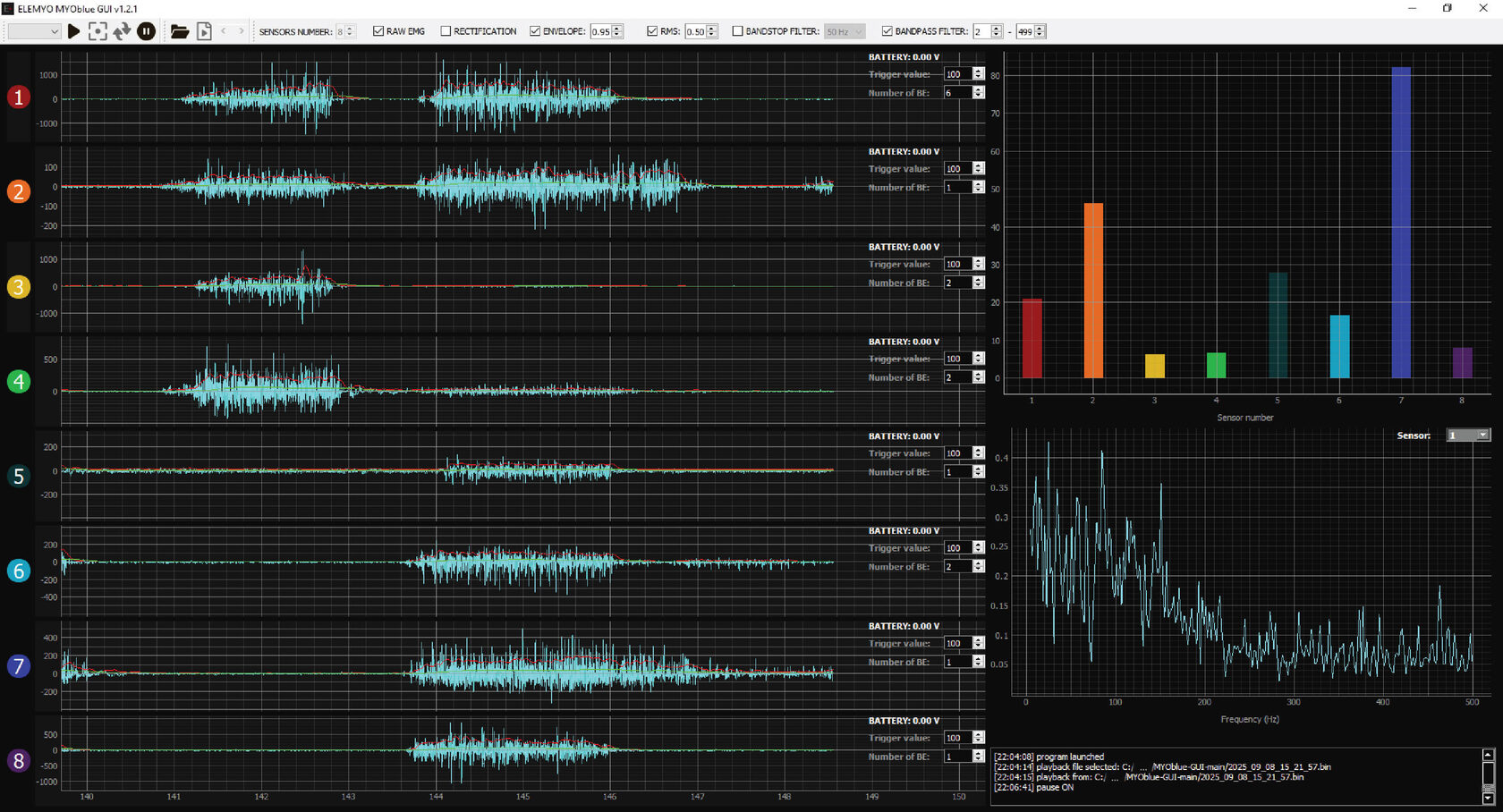Open a recording with the folder icon
The width and height of the screenshot is (1503, 812).
pyautogui.click(x=179, y=31)
